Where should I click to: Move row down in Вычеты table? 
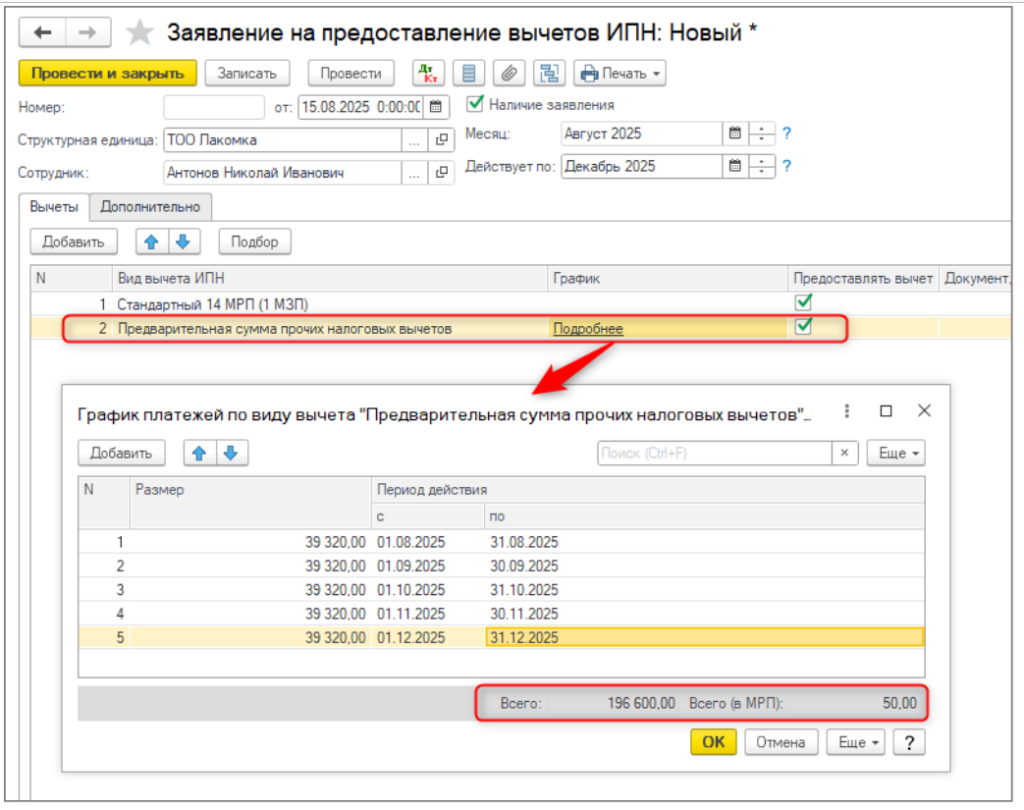tap(185, 241)
